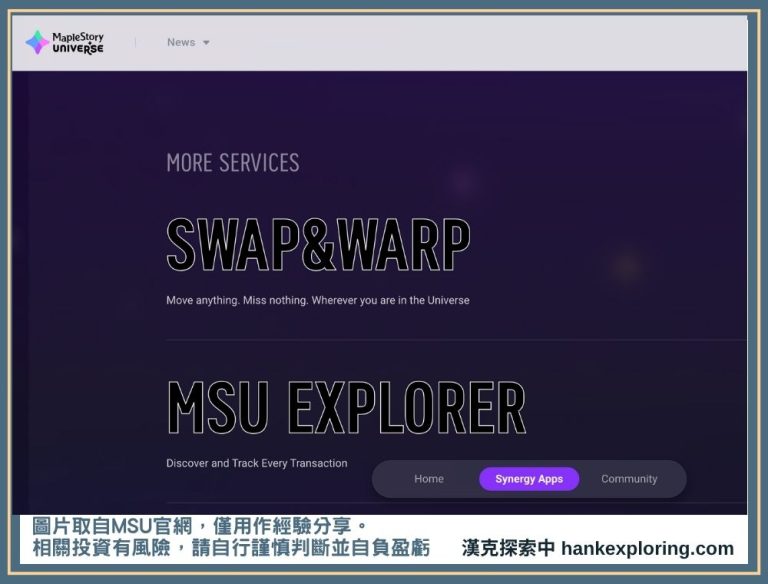The width and height of the screenshot is (768, 584).
Task: Click the hankexploring.com watermark text
Action: coord(647,548)
